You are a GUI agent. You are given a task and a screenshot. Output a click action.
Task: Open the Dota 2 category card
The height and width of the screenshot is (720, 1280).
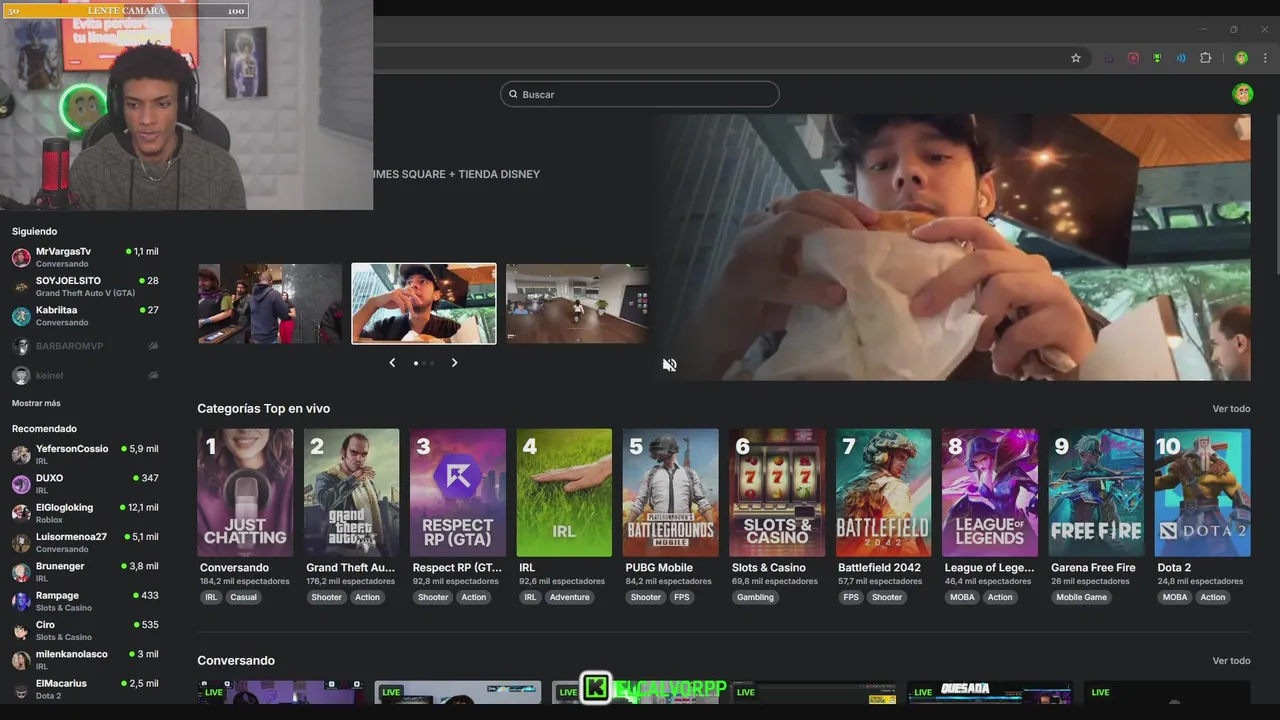click(1202, 492)
